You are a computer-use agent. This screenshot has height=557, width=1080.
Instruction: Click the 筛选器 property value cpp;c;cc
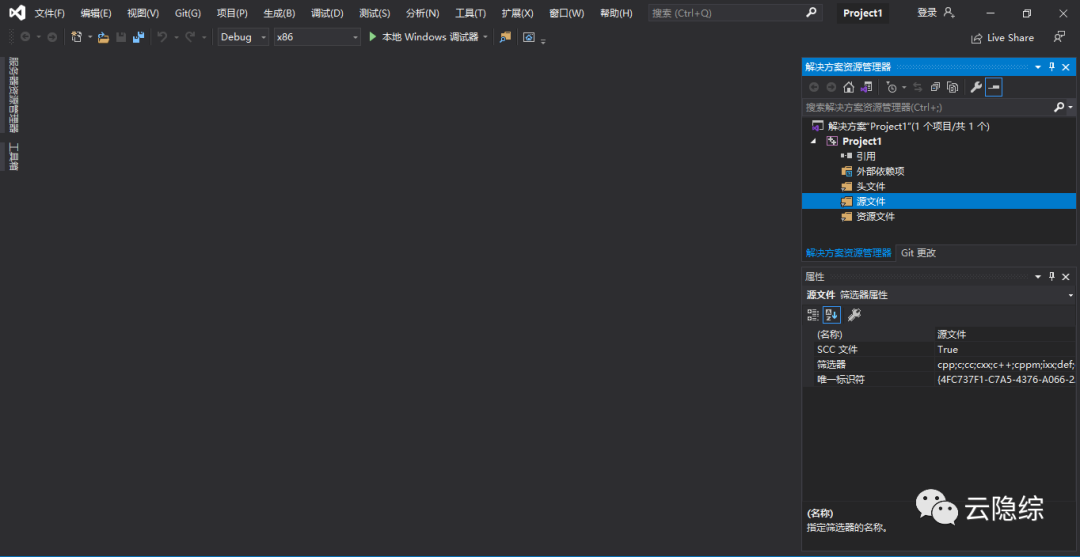coord(1005,364)
